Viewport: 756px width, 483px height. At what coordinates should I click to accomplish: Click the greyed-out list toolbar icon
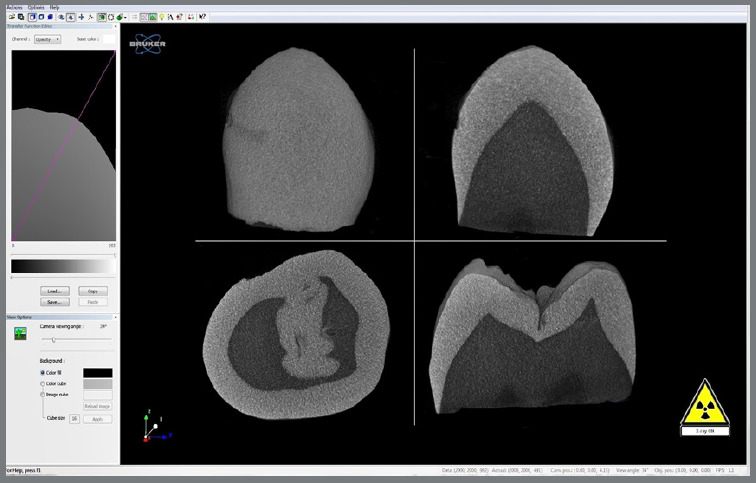click(x=135, y=17)
